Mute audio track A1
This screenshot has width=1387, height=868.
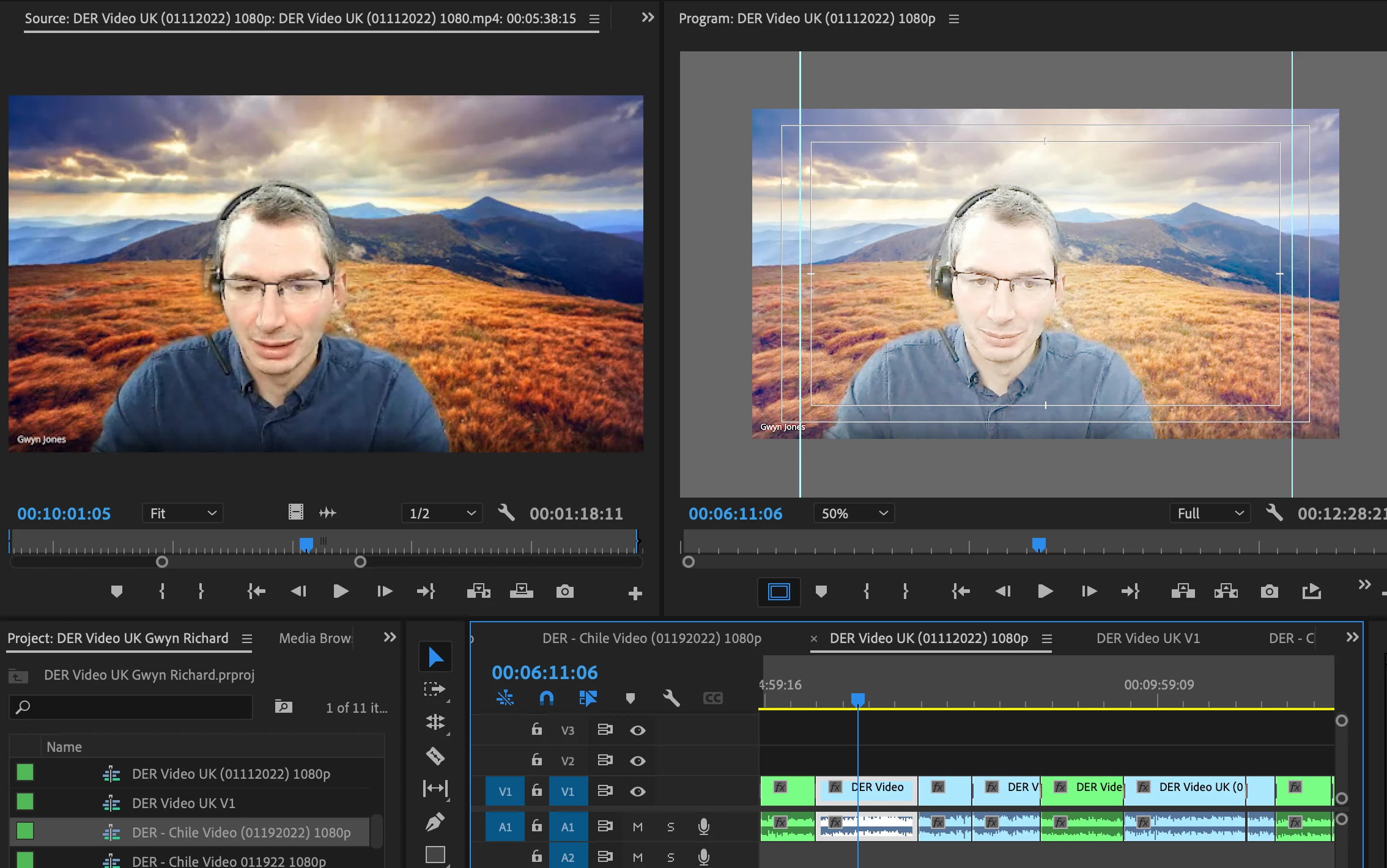(637, 827)
